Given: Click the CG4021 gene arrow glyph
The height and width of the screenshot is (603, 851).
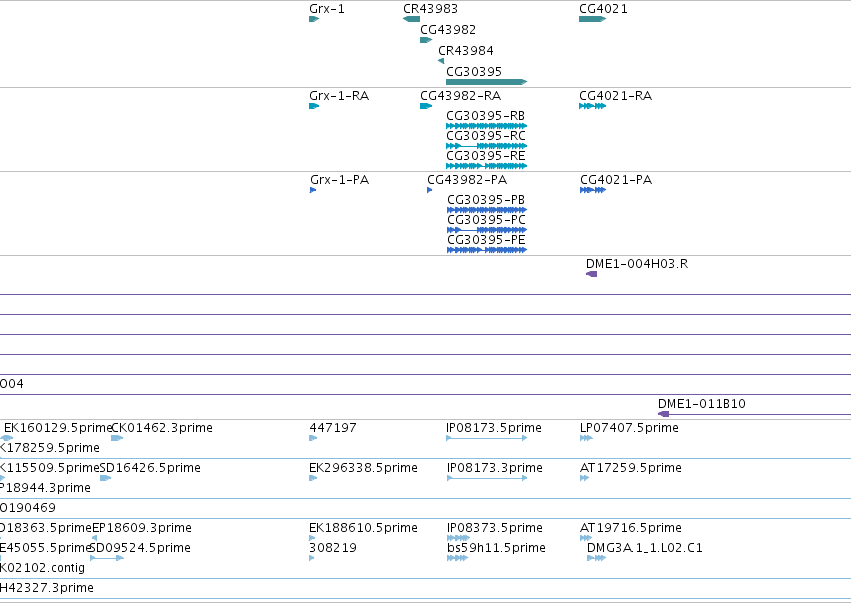Looking at the screenshot, I should tap(592, 19).
